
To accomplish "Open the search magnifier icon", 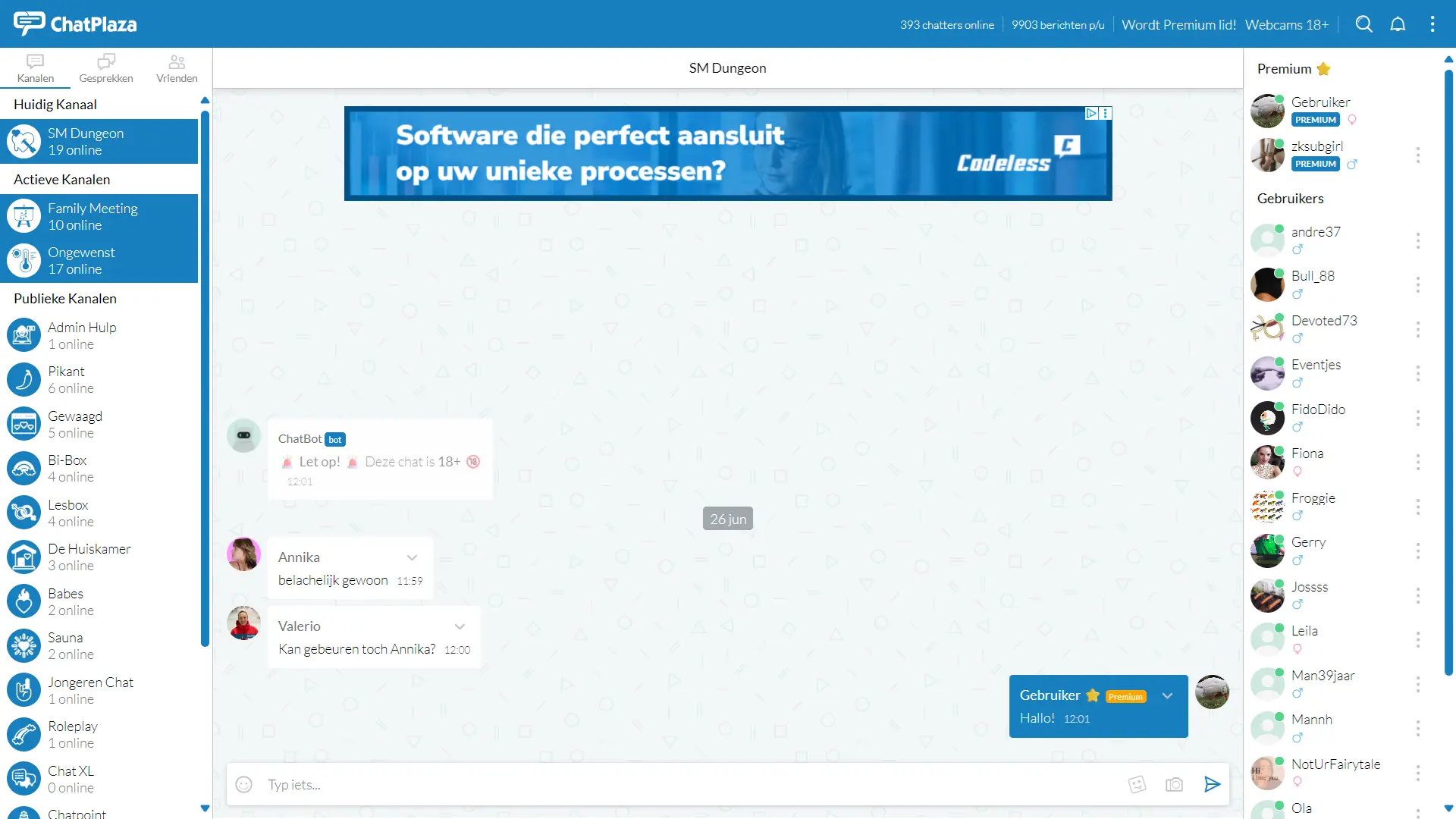I will click(1363, 24).
